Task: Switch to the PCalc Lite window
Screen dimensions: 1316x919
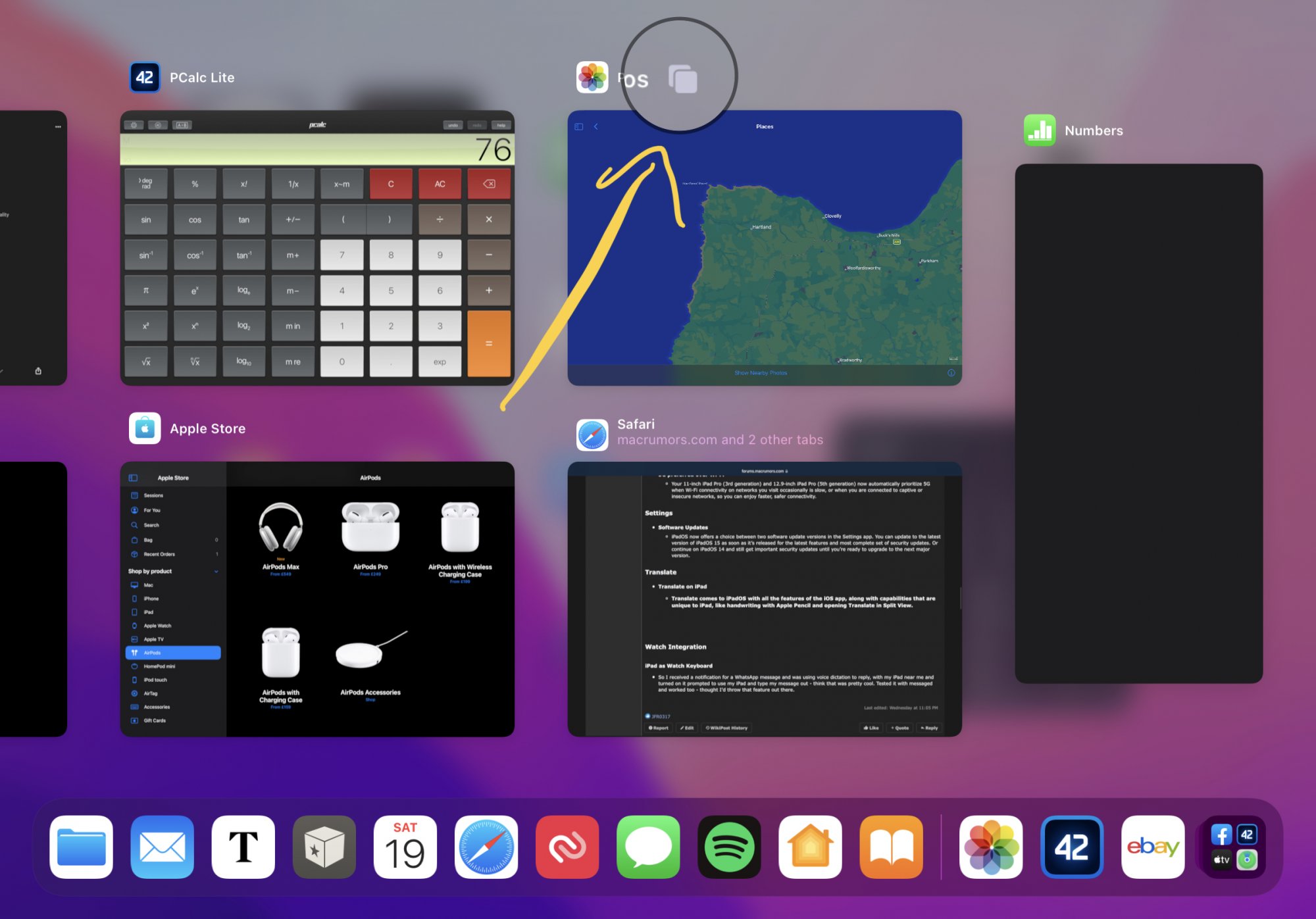Action: (317, 247)
